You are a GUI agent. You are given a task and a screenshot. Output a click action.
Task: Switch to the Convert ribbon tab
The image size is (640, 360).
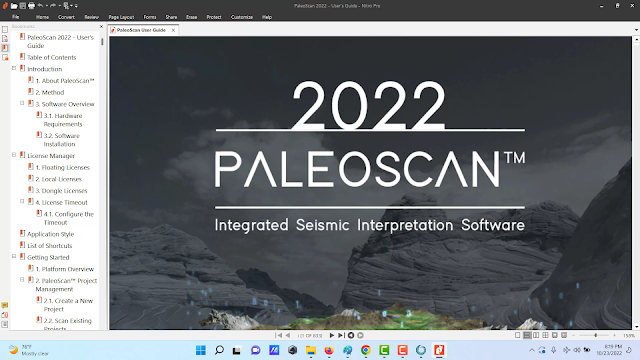(66, 17)
